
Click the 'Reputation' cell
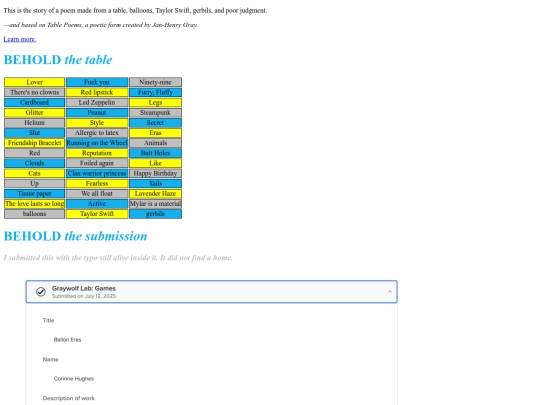click(x=97, y=153)
